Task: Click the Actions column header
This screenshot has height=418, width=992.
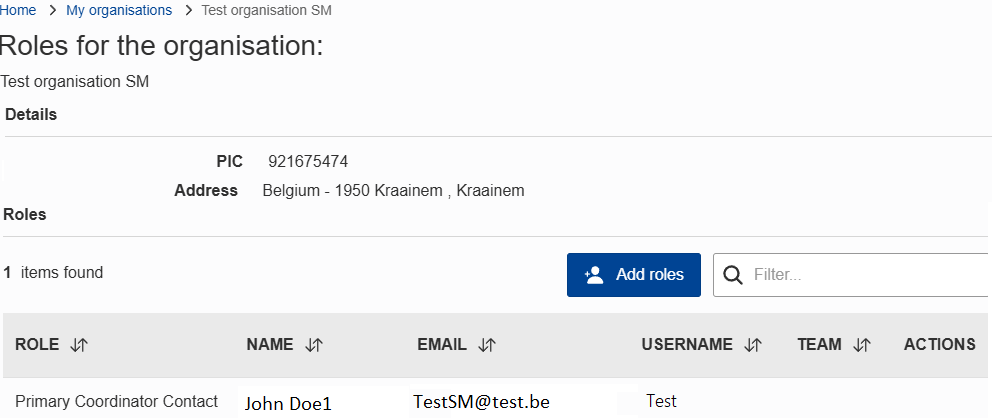Action: coord(939,345)
